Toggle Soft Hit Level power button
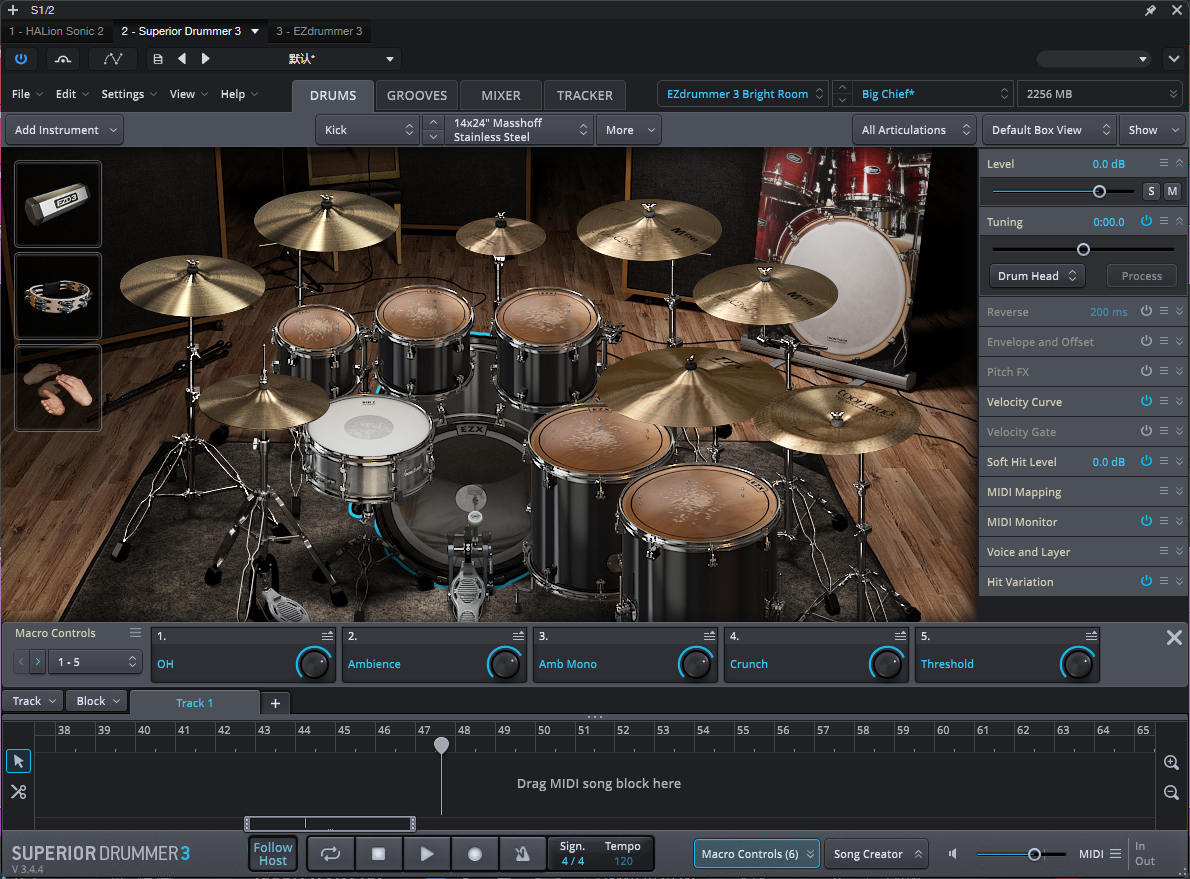This screenshot has height=879, width=1190. (x=1146, y=461)
